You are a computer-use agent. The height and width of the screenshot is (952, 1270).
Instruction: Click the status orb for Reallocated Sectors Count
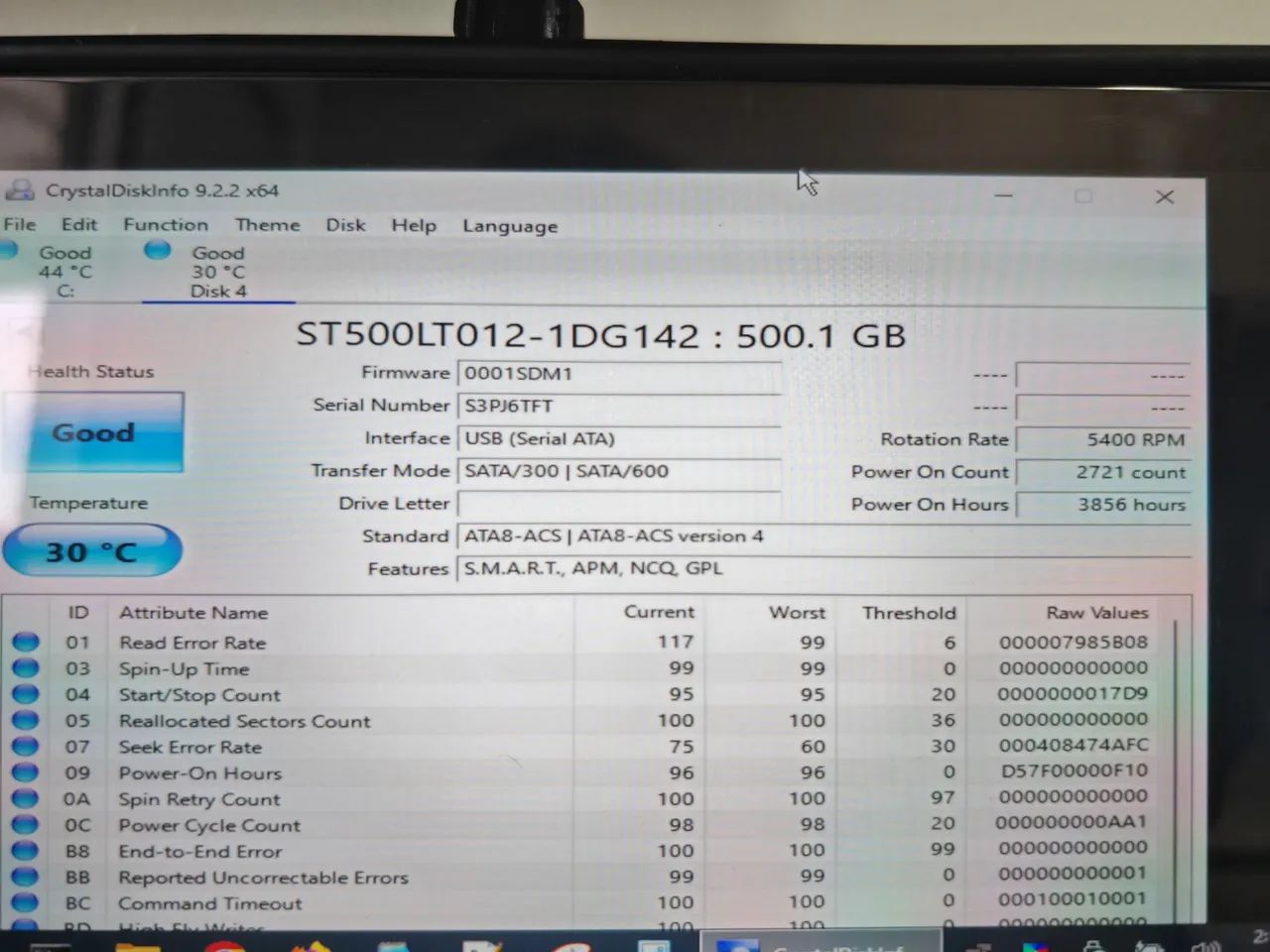point(26,720)
